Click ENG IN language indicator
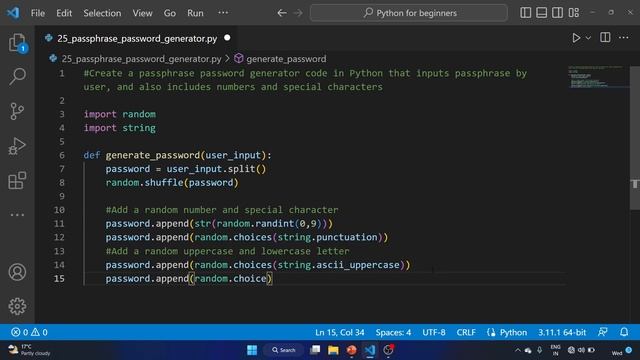Viewport: 640px width, 360px height. 556,350
